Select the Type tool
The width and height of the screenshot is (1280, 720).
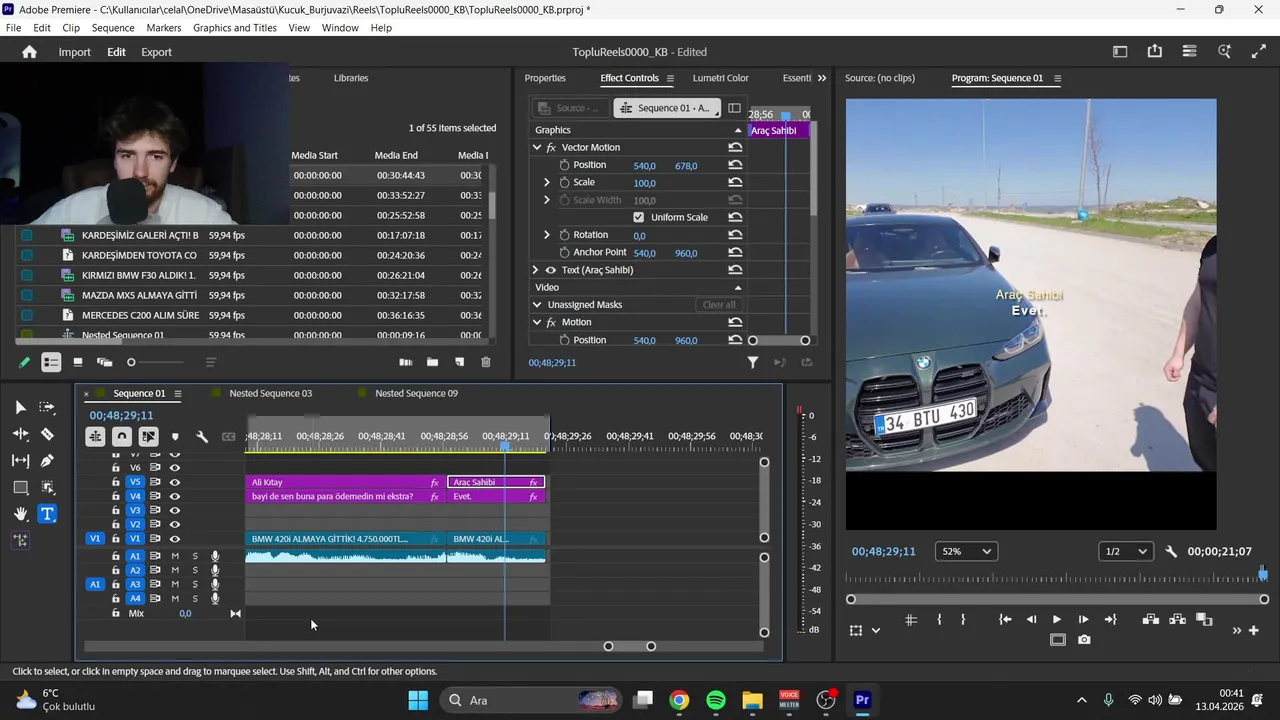47,514
